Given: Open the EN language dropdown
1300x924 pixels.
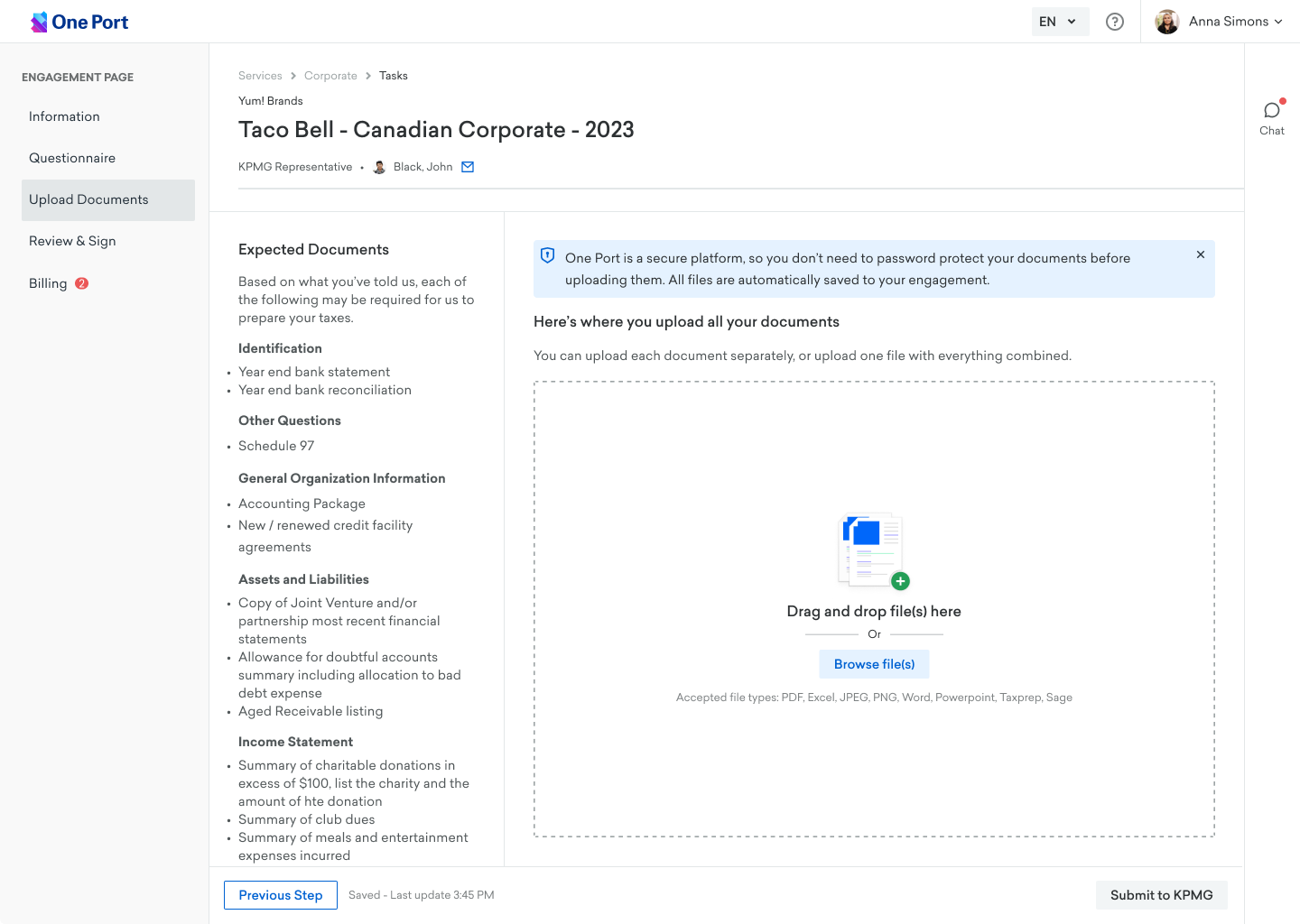Looking at the screenshot, I should (x=1060, y=22).
